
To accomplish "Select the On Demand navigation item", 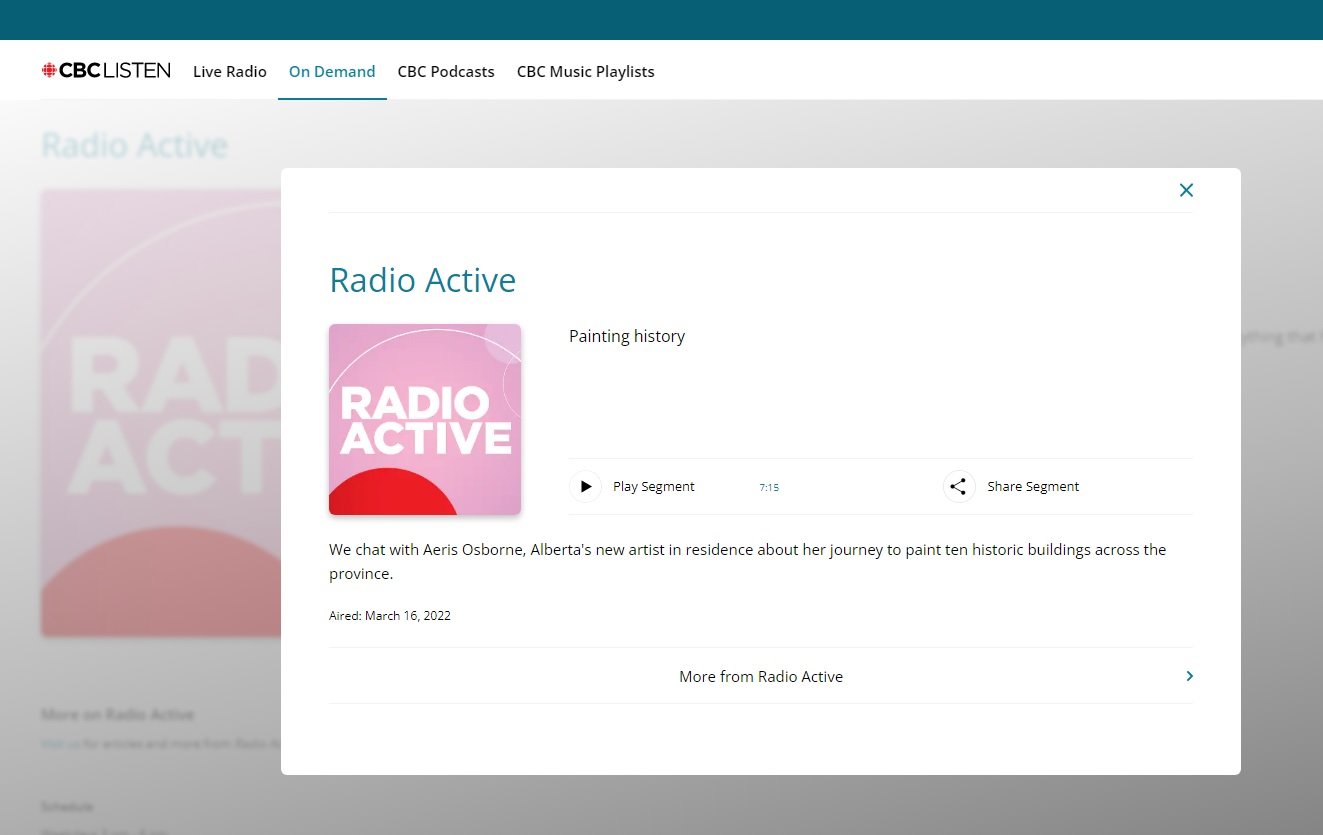I will pyautogui.click(x=332, y=71).
